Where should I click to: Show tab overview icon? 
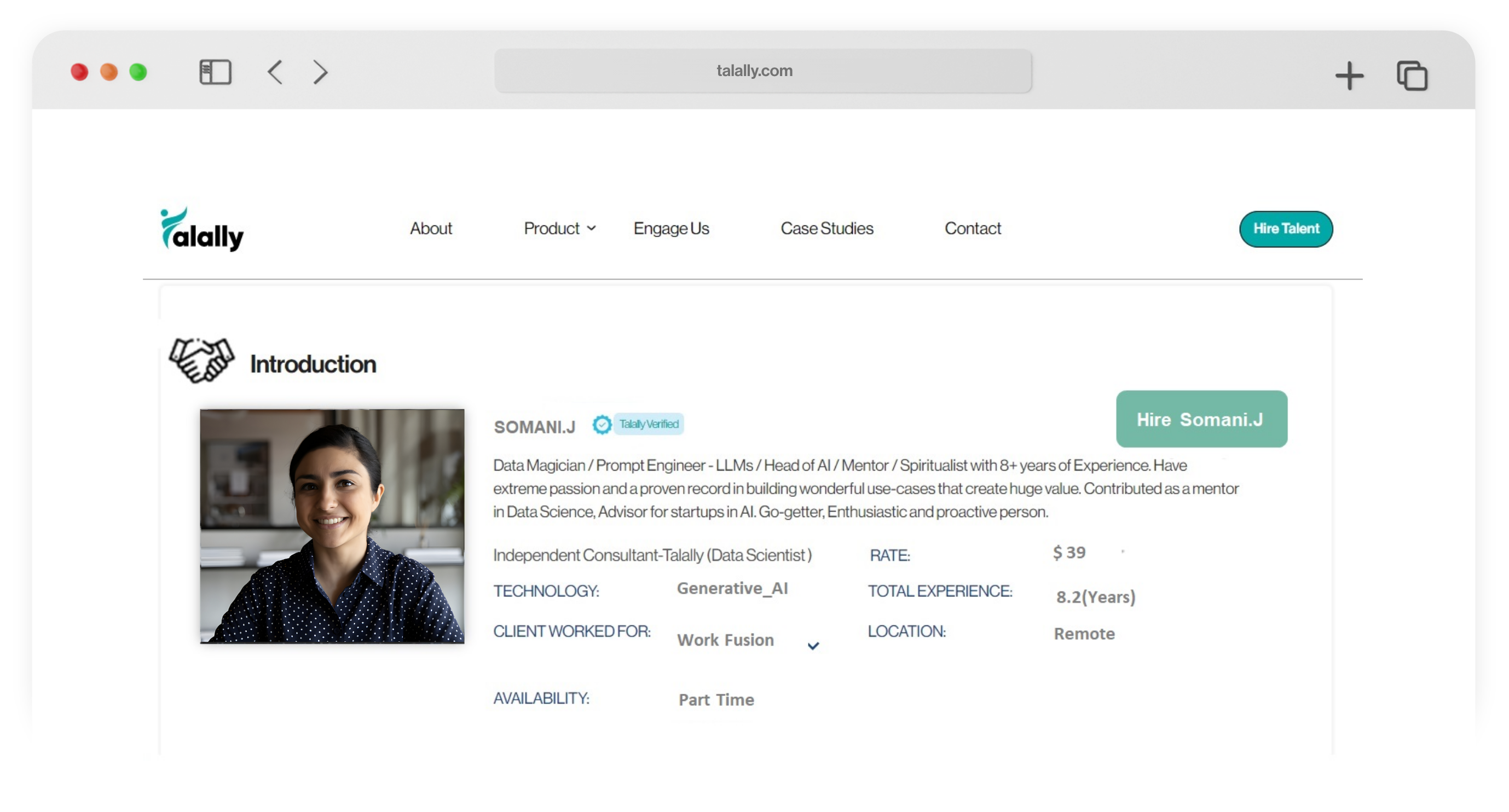click(1412, 76)
